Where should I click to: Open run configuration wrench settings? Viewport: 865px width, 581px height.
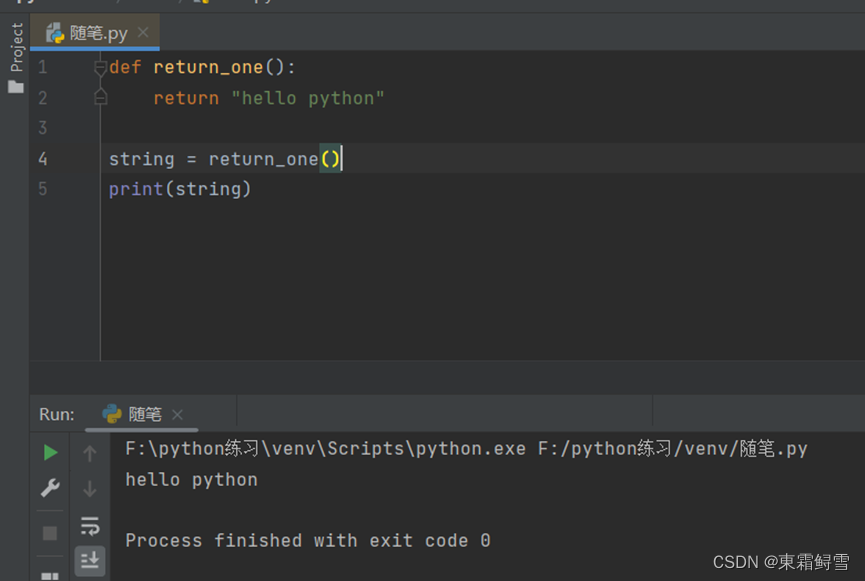click(50, 488)
